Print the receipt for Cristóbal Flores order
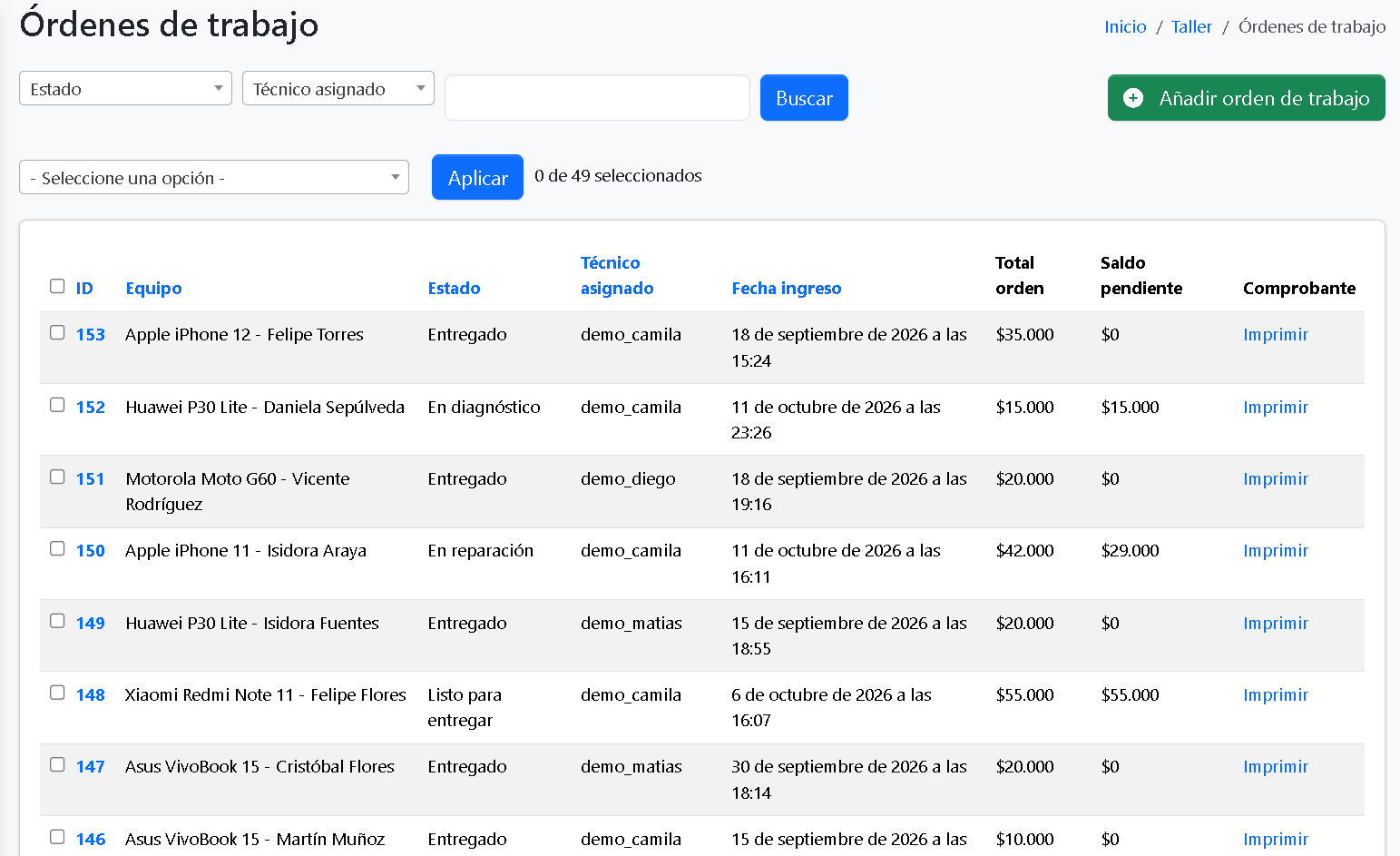Viewport: 1400px width, 856px height. tap(1276, 766)
